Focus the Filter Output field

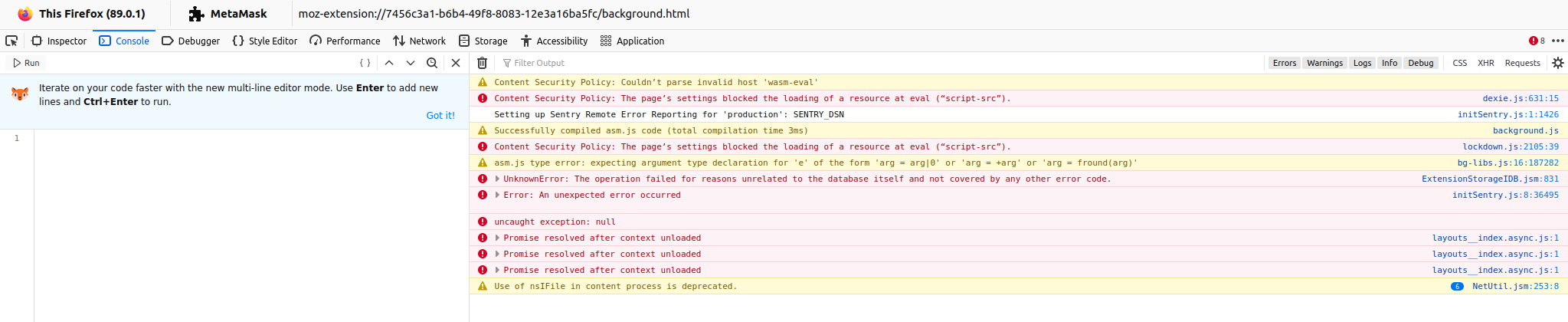point(881,63)
